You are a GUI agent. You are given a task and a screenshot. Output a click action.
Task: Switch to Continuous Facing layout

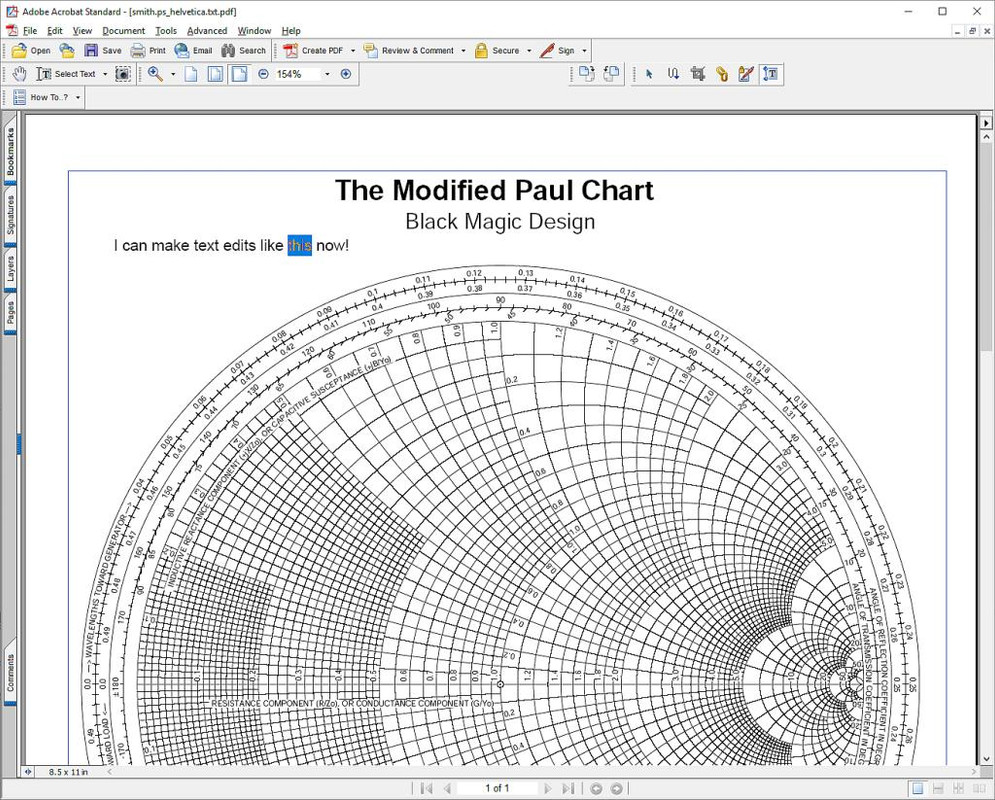point(958,789)
